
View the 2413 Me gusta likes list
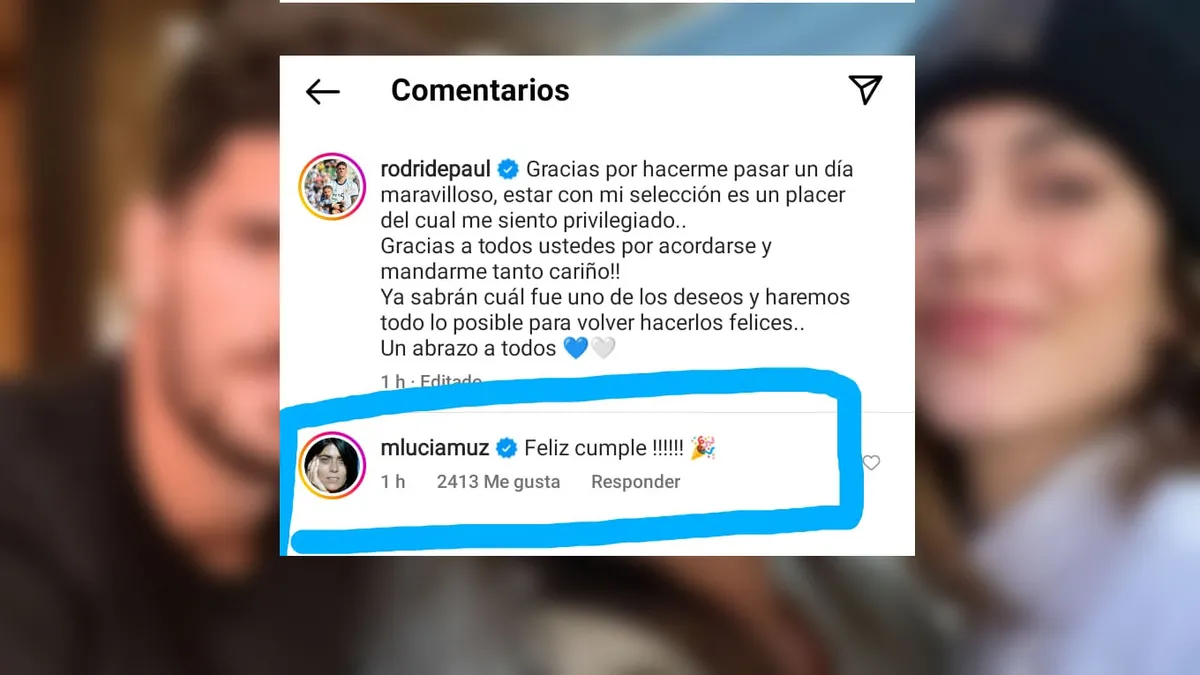pyautogui.click(x=498, y=482)
